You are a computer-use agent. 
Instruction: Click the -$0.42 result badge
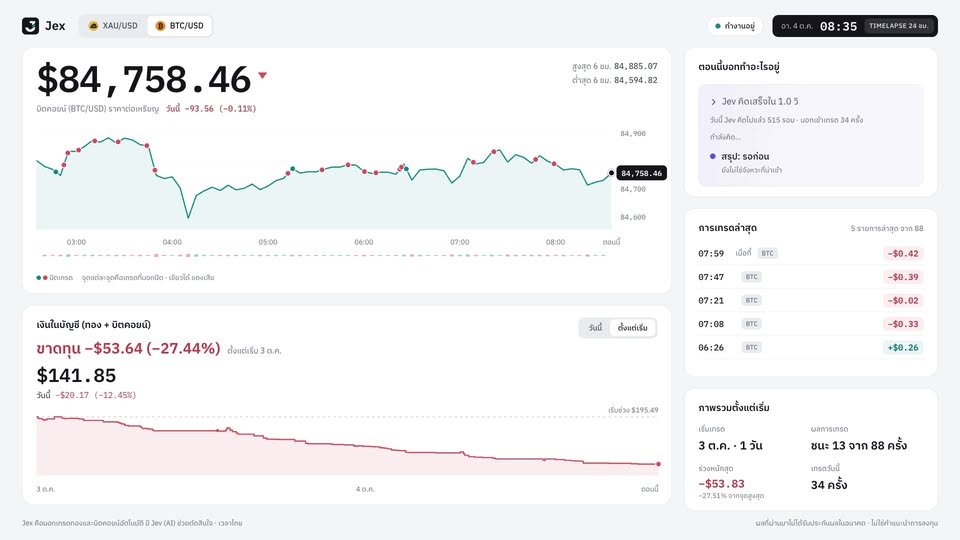click(x=903, y=253)
